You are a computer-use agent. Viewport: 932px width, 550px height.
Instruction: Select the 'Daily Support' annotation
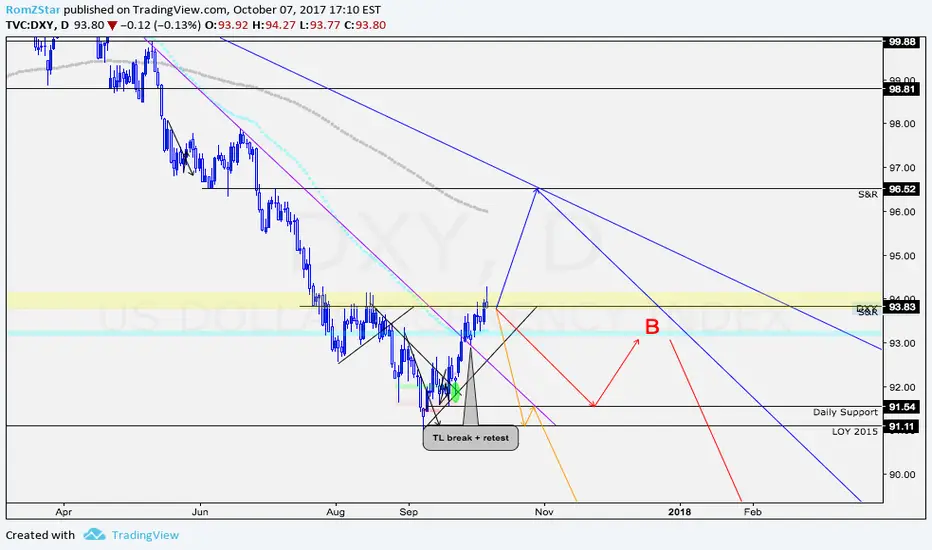click(x=845, y=412)
